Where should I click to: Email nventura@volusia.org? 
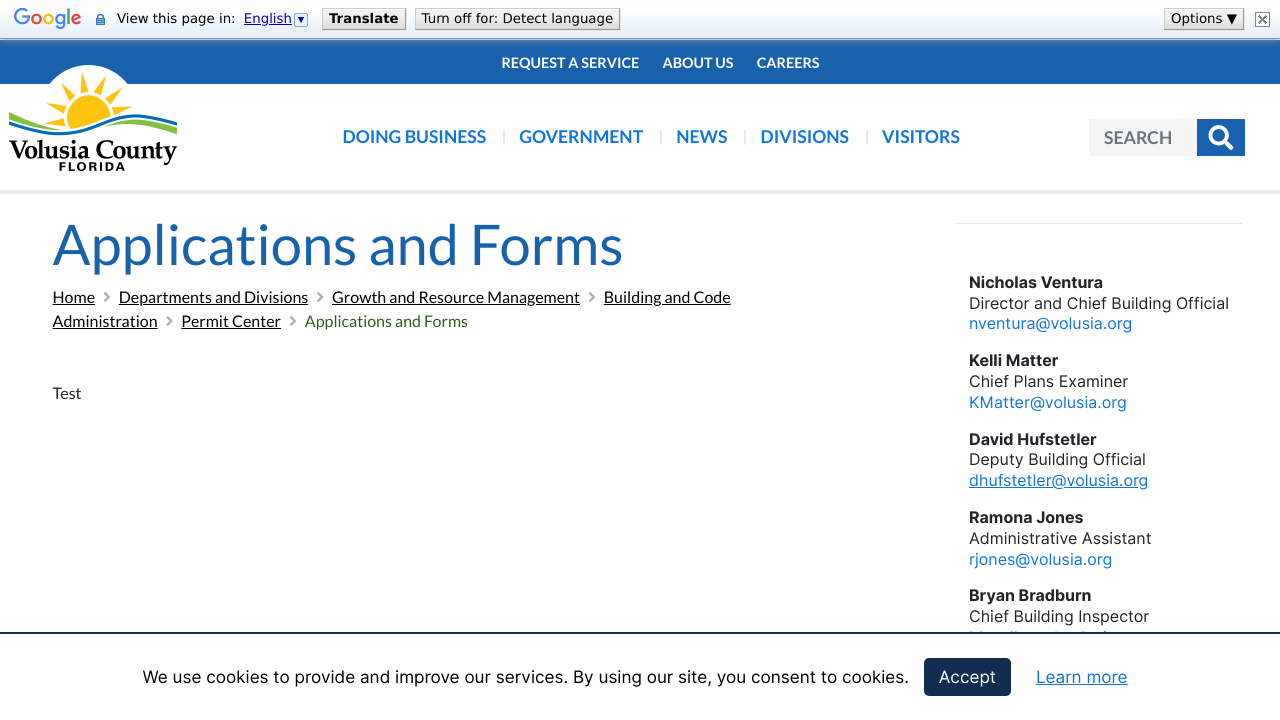click(x=1050, y=324)
